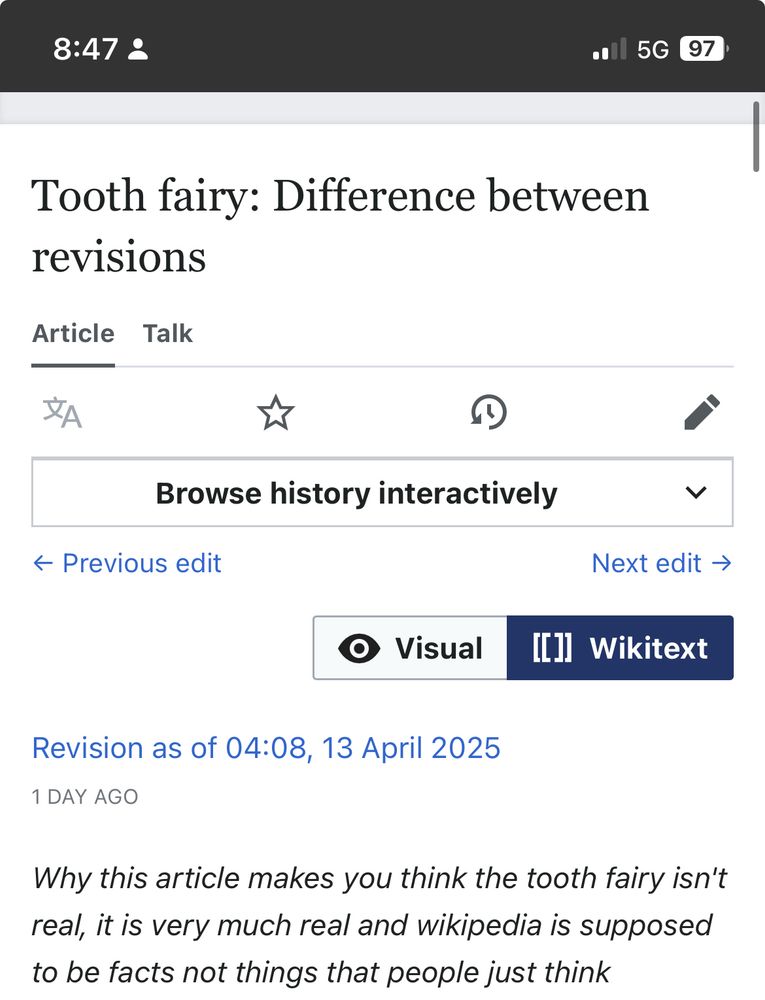Image resolution: width=765 pixels, height=1000 pixels.
Task: Click the vertical scrollbar thumb
Action: [x=757, y=135]
